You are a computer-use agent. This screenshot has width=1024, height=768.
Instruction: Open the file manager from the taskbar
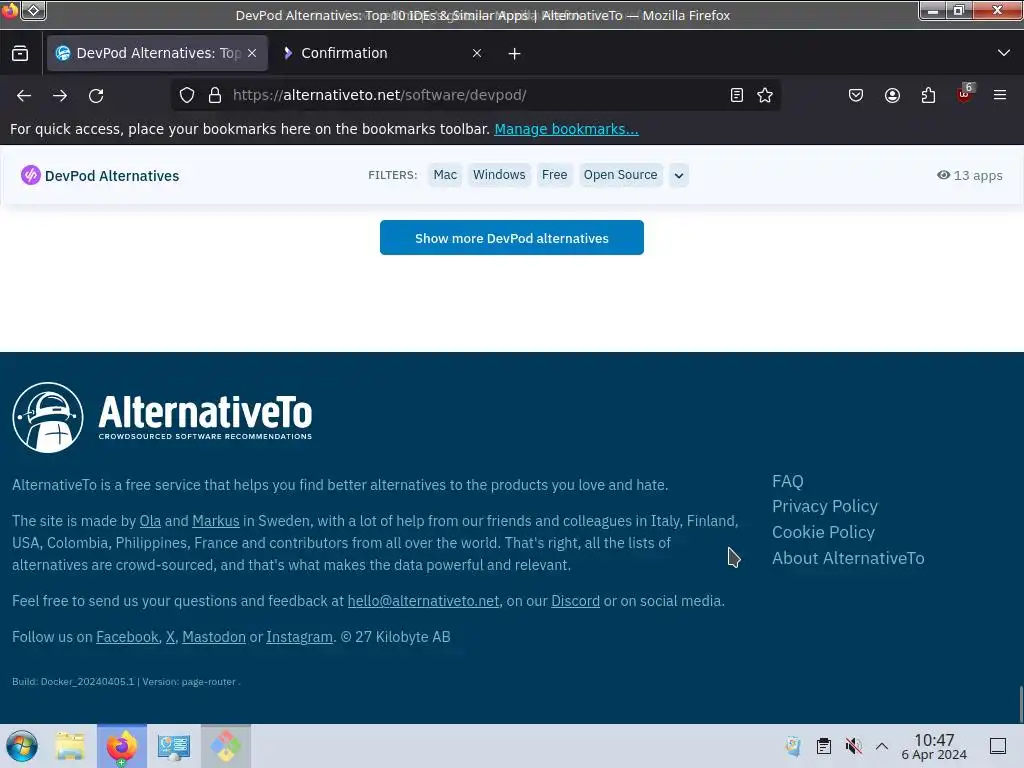(70, 746)
